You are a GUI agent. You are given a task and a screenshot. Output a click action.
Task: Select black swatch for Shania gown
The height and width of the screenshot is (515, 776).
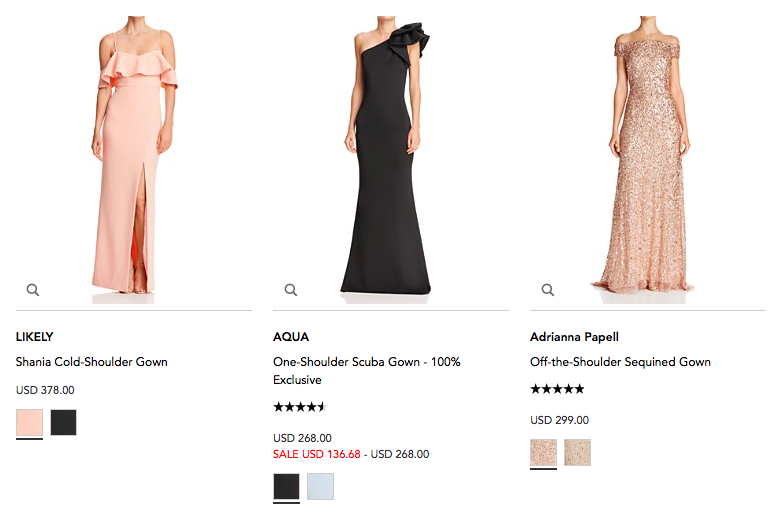pyautogui.click(x=64, y=423)
